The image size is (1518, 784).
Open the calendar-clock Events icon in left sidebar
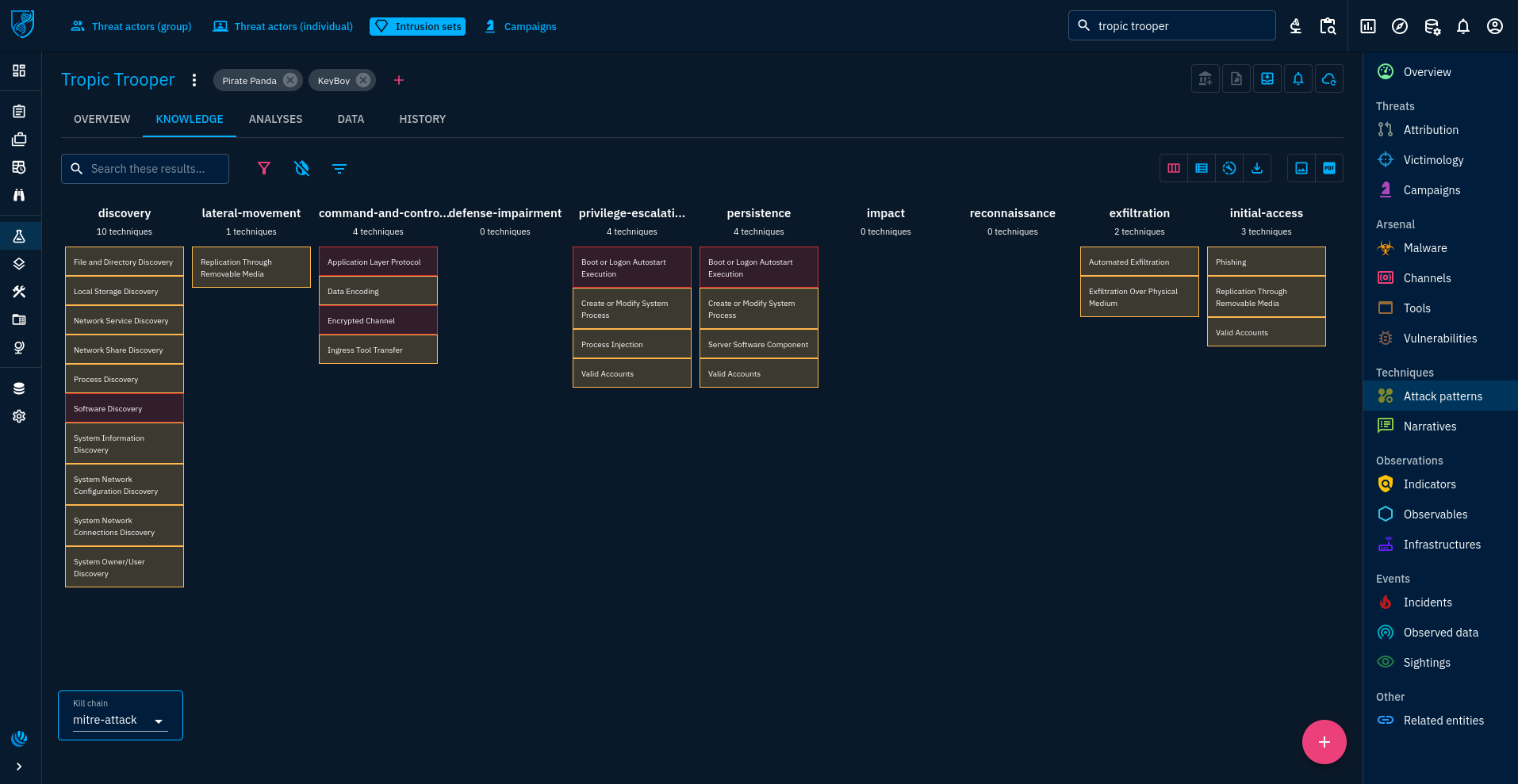[19, 167]
